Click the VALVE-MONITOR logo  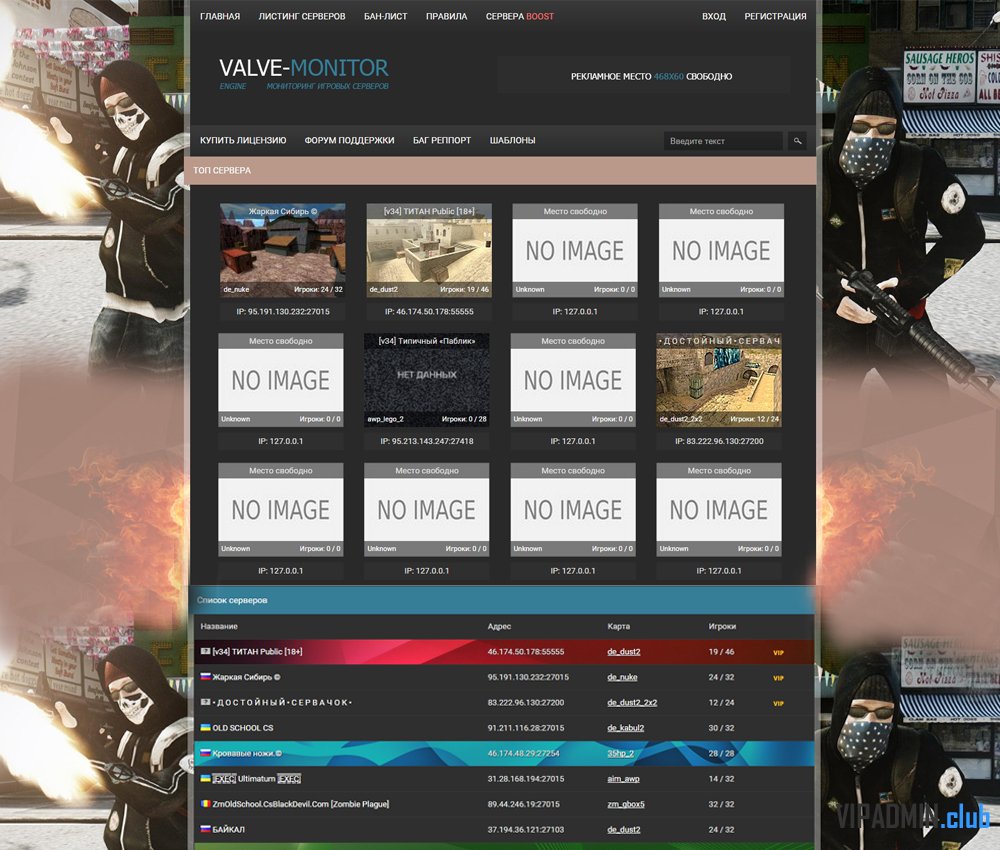[304, 73]
